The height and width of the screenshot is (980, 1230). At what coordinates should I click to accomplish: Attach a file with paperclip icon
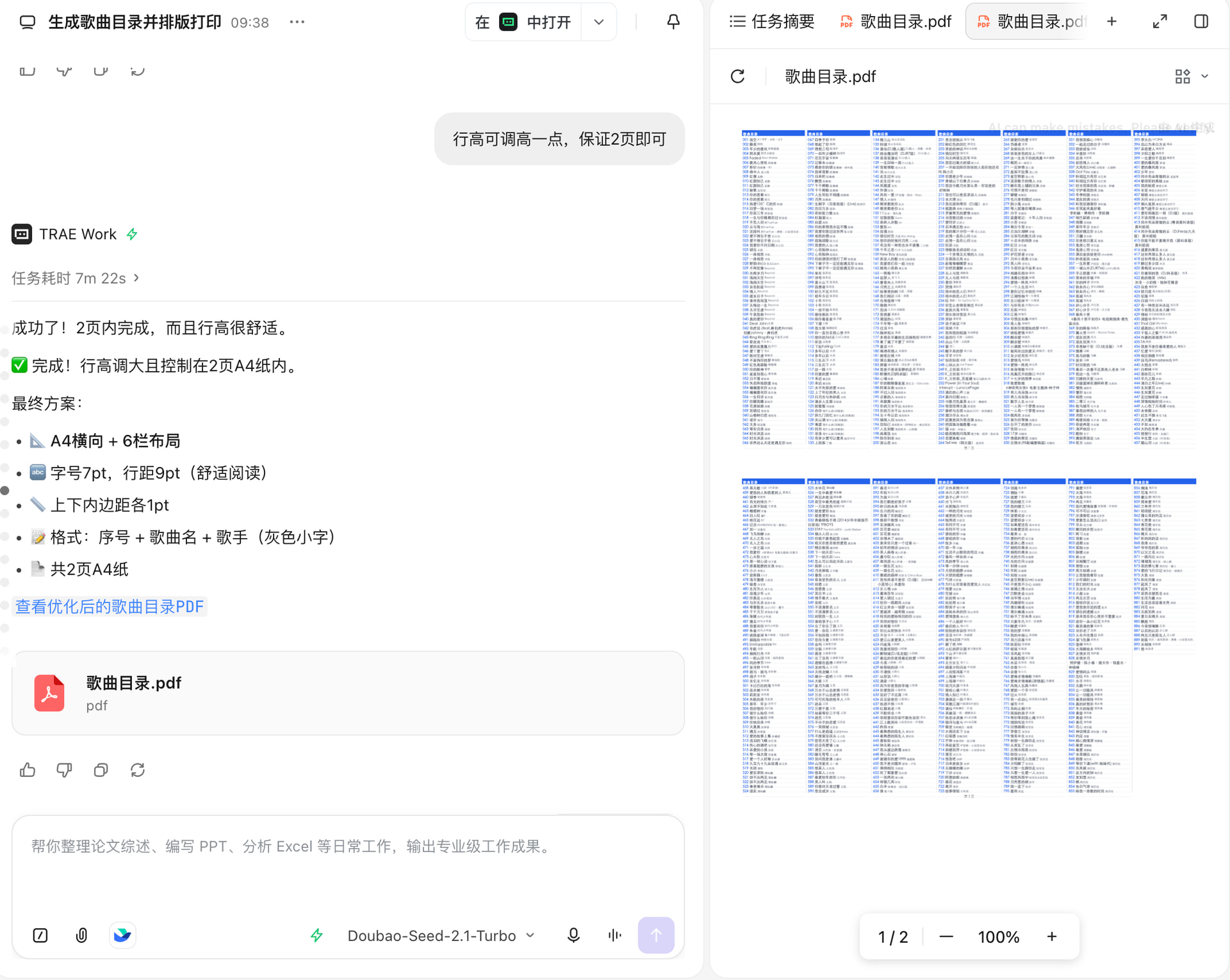pyautogui.click(x=81, y=936)
